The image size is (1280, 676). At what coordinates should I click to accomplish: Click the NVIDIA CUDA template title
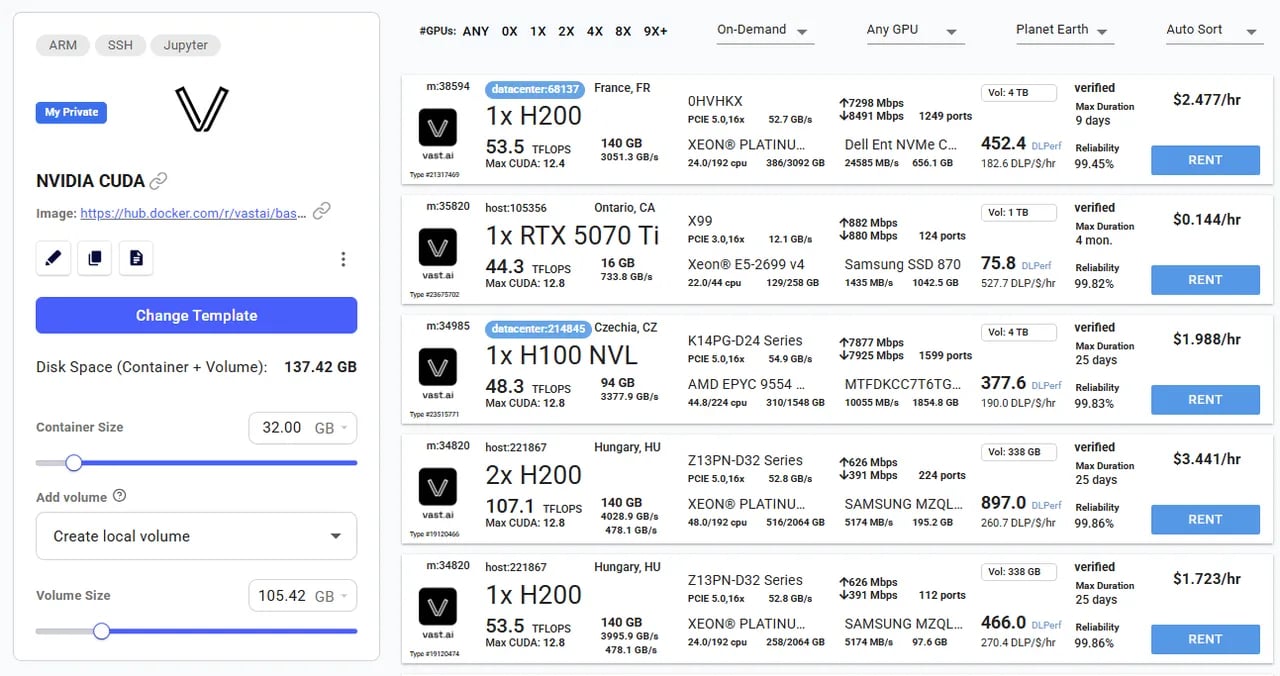click(x=90, y=181)
